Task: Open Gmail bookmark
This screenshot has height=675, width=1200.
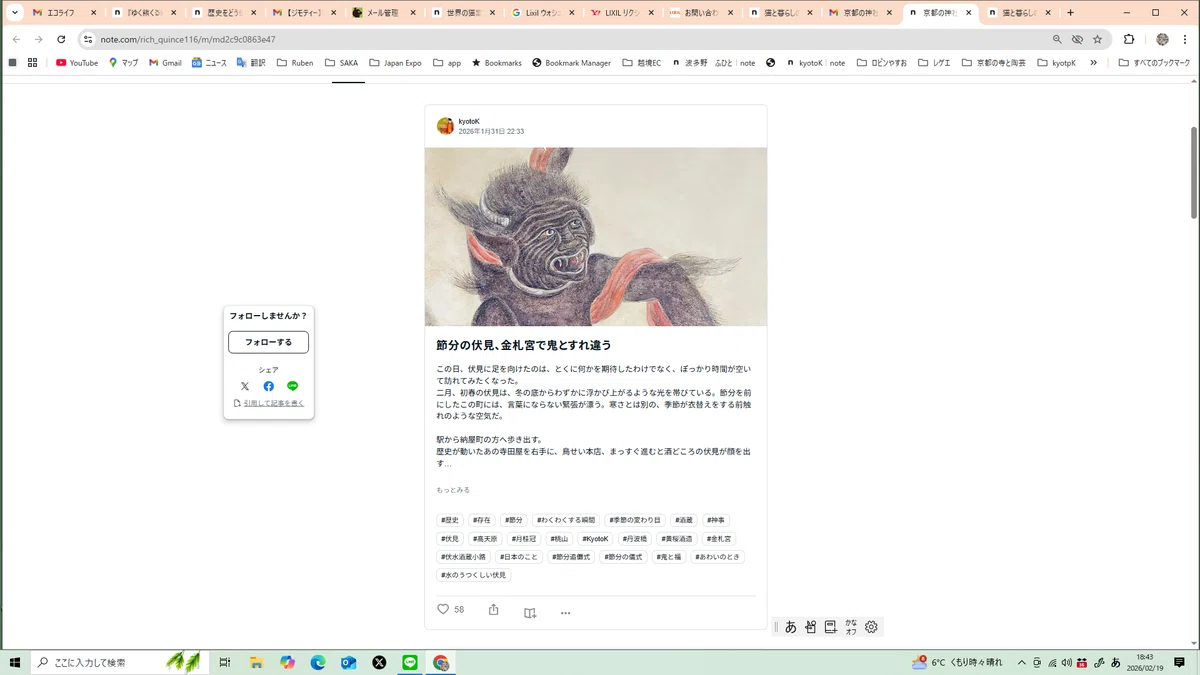Action: [x=165, y=62]
